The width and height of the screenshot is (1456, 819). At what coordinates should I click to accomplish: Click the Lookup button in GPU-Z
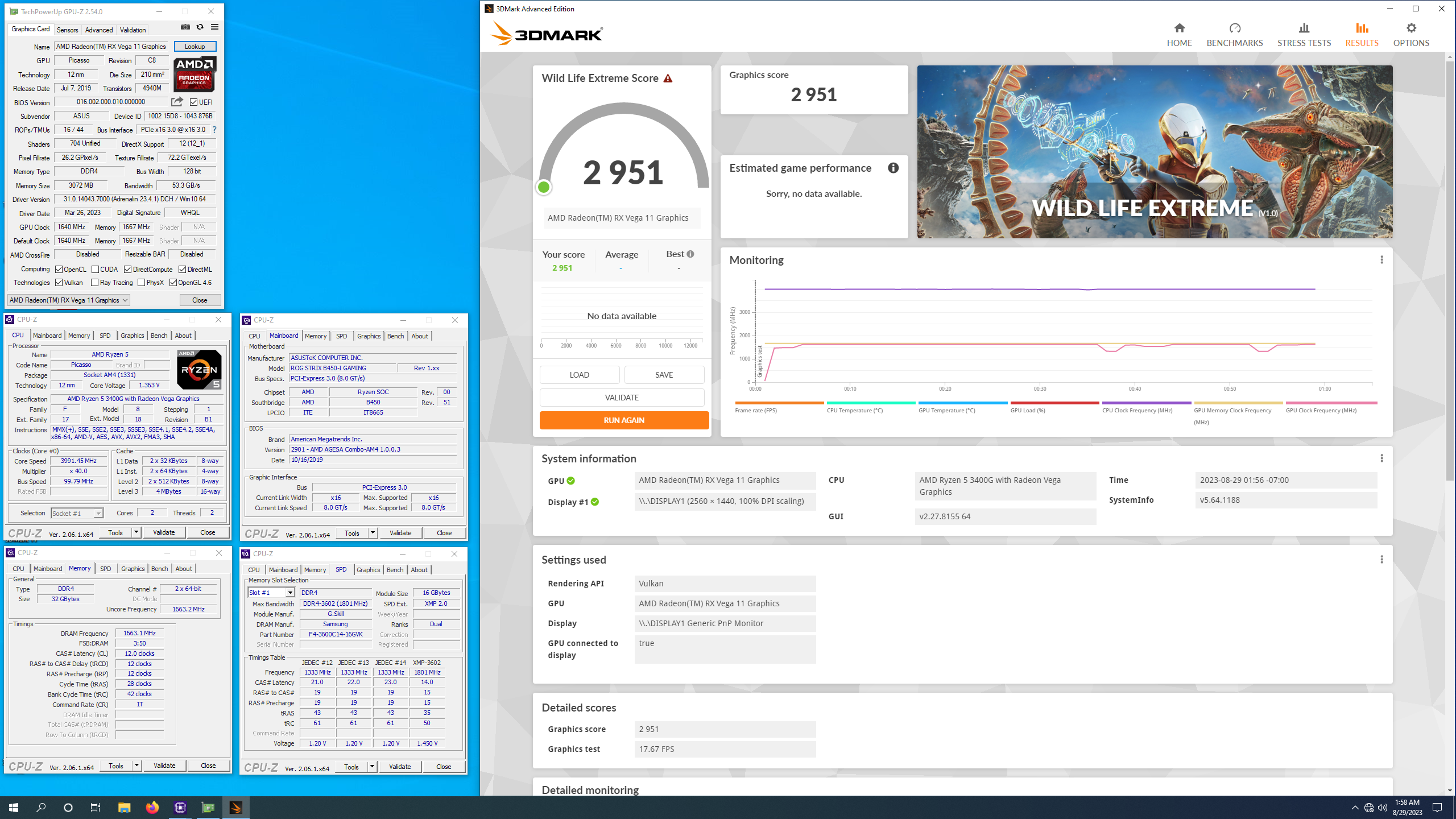195,47
